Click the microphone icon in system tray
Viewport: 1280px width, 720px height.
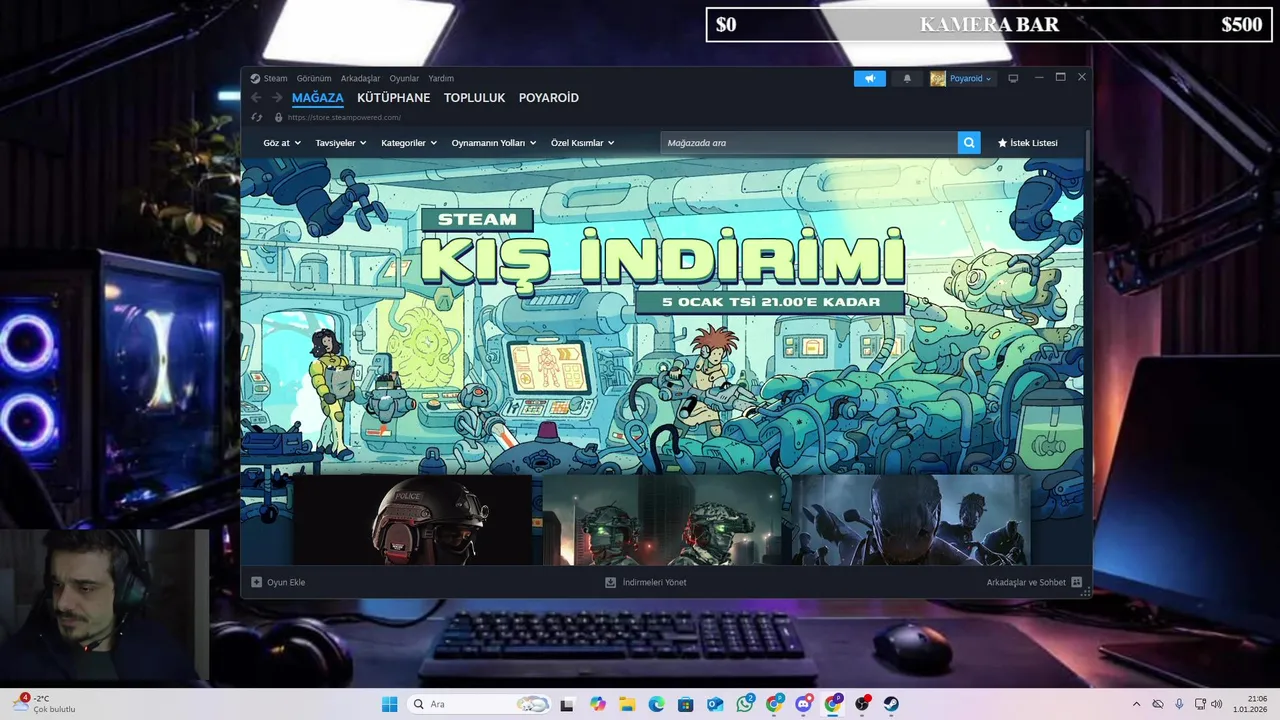point(1179,704)
